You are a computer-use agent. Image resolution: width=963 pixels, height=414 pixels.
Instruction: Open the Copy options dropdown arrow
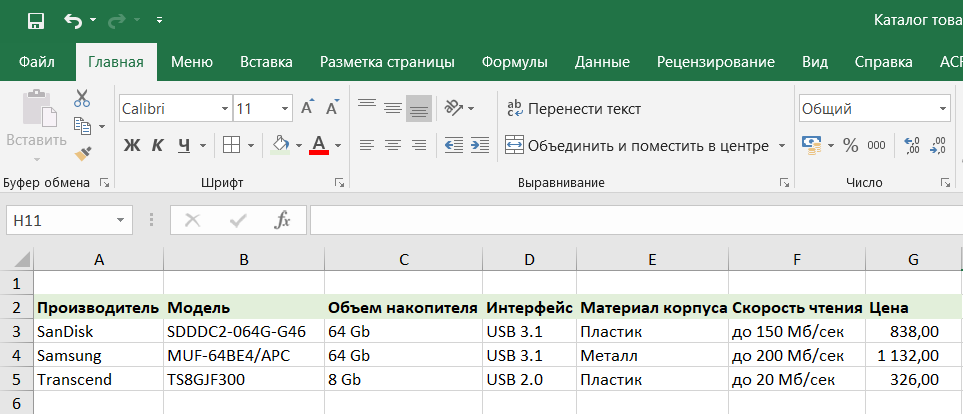[102, 127]
